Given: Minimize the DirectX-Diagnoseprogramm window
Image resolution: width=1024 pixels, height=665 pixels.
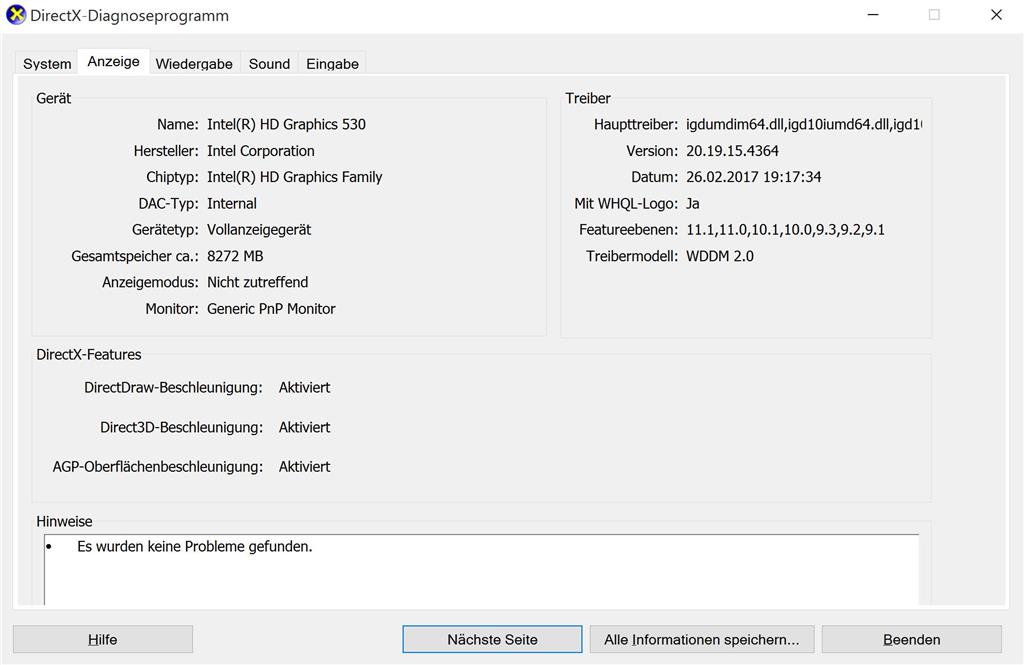Looking at the screenshot, I should point(872,15).
